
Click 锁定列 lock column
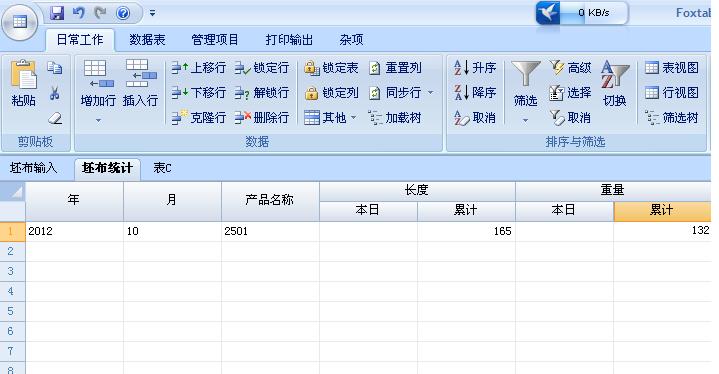click(331, 93)
